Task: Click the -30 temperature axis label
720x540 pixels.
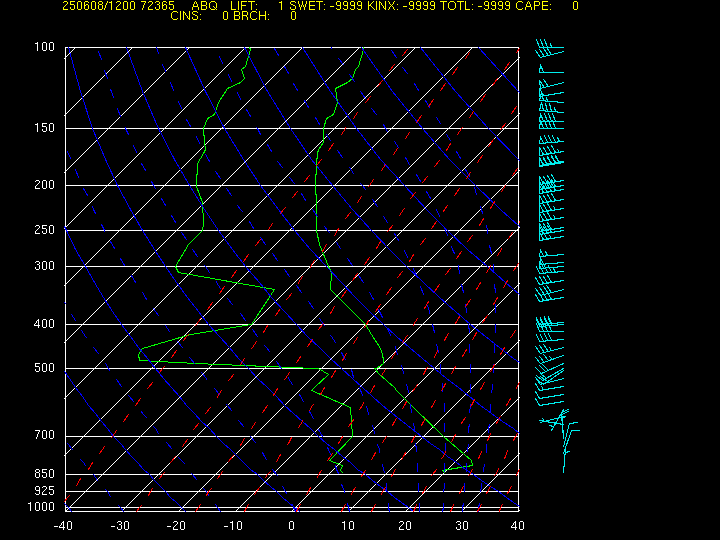Action: coord(120,526)
